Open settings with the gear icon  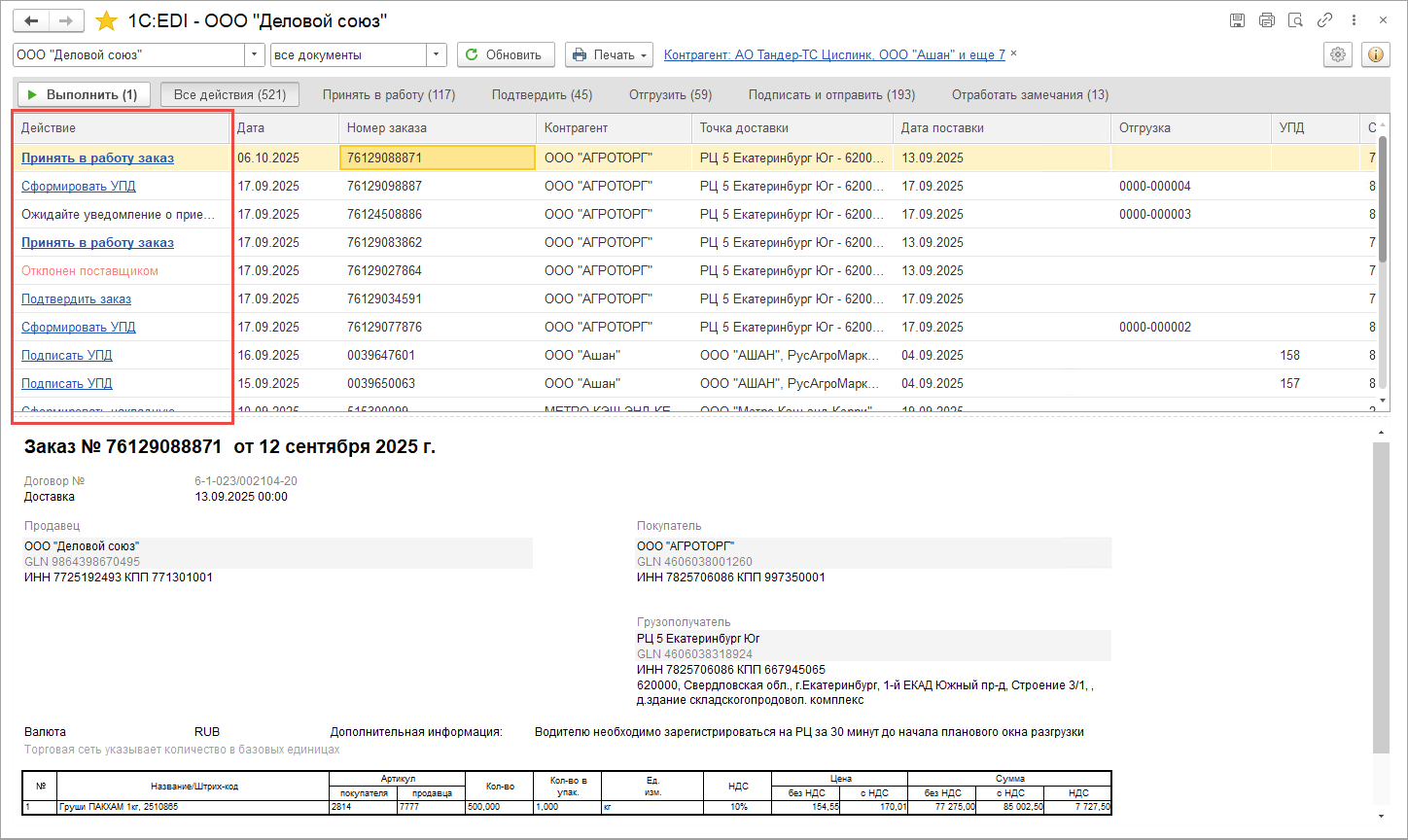[1338, 55]
